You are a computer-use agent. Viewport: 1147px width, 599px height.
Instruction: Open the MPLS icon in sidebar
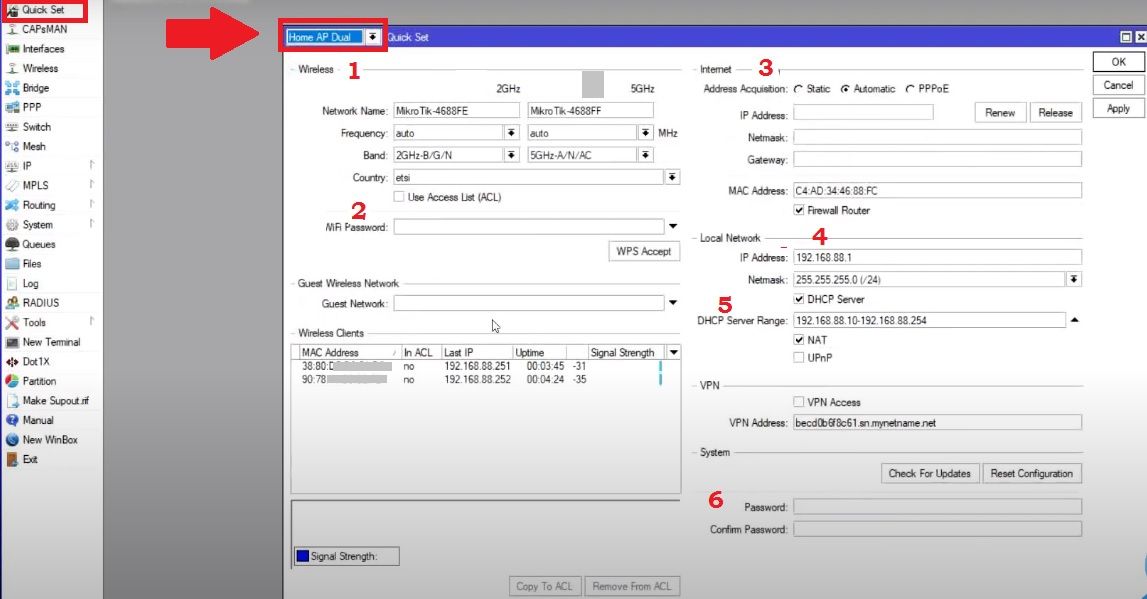[12, 186]
